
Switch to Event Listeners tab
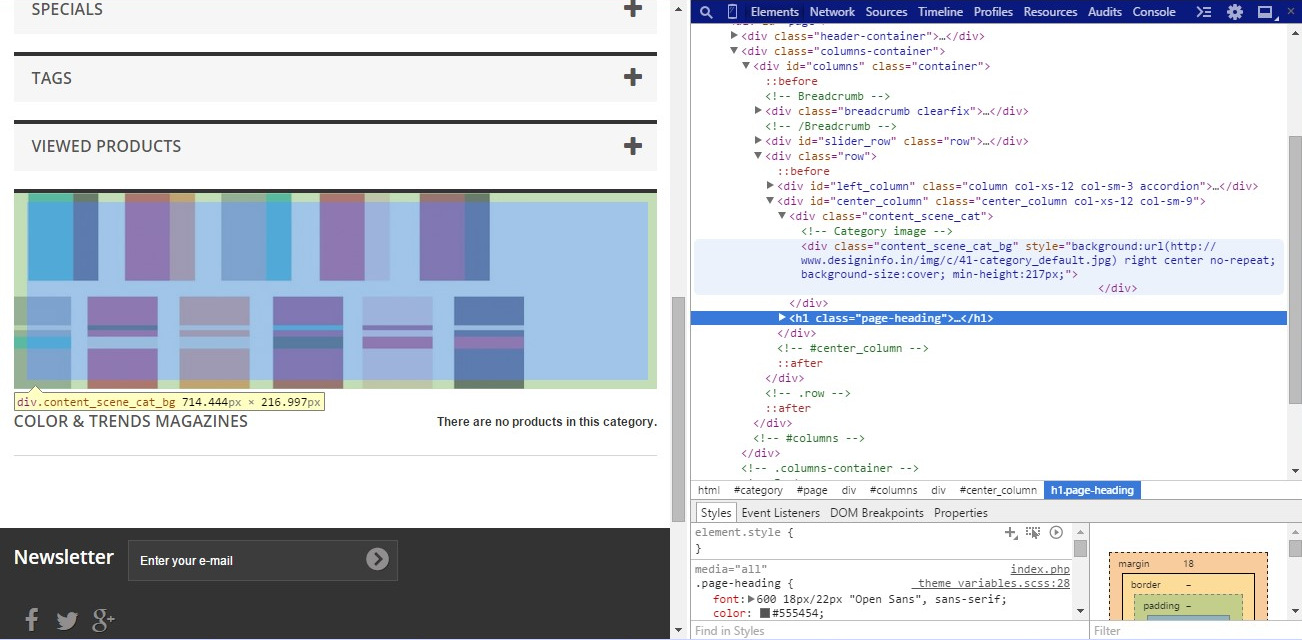(x=782, y=513)
